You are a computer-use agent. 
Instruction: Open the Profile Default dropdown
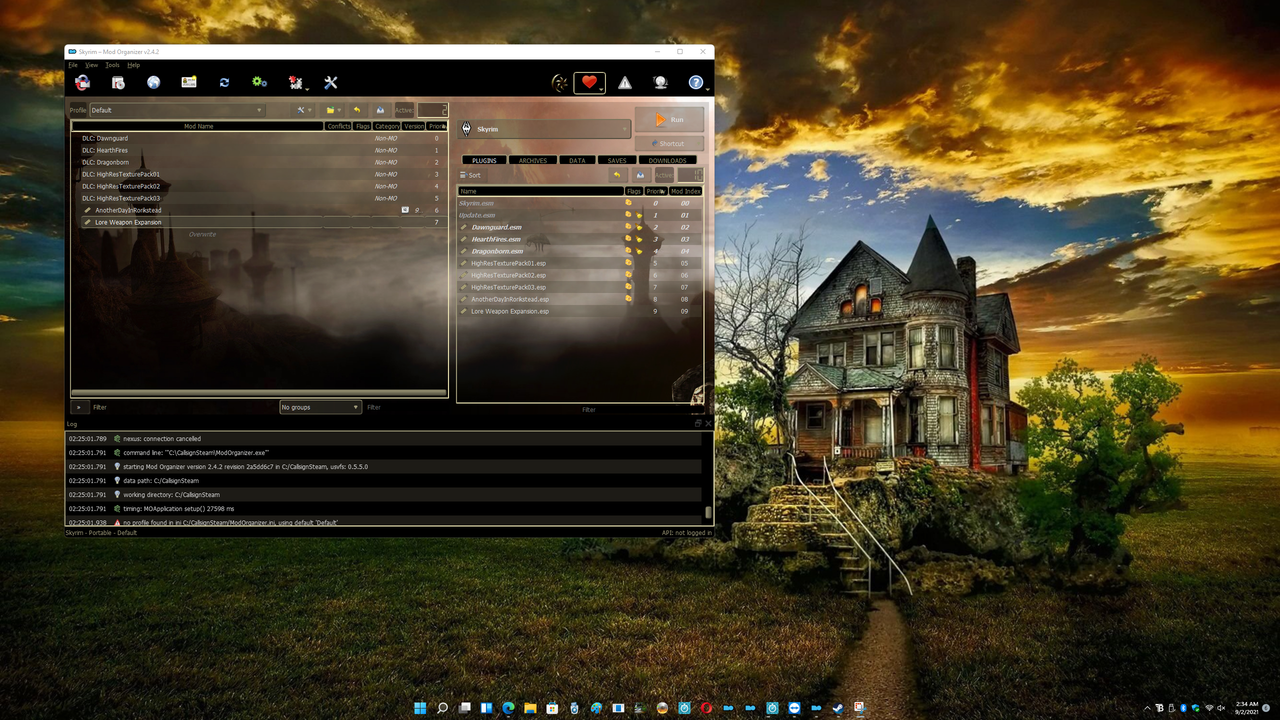tap(177, 110)
